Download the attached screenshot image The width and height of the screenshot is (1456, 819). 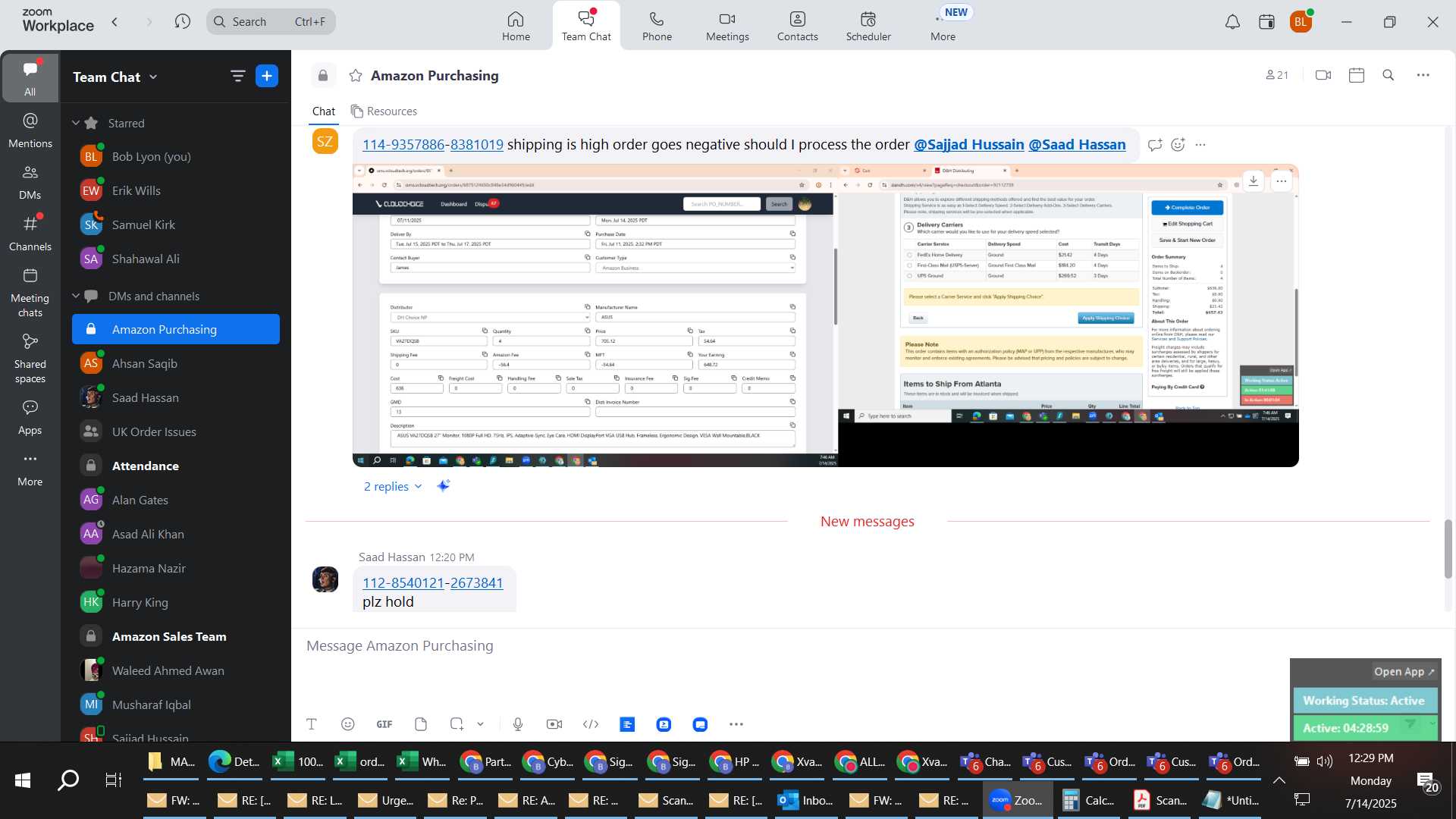tap(1254, 180)
